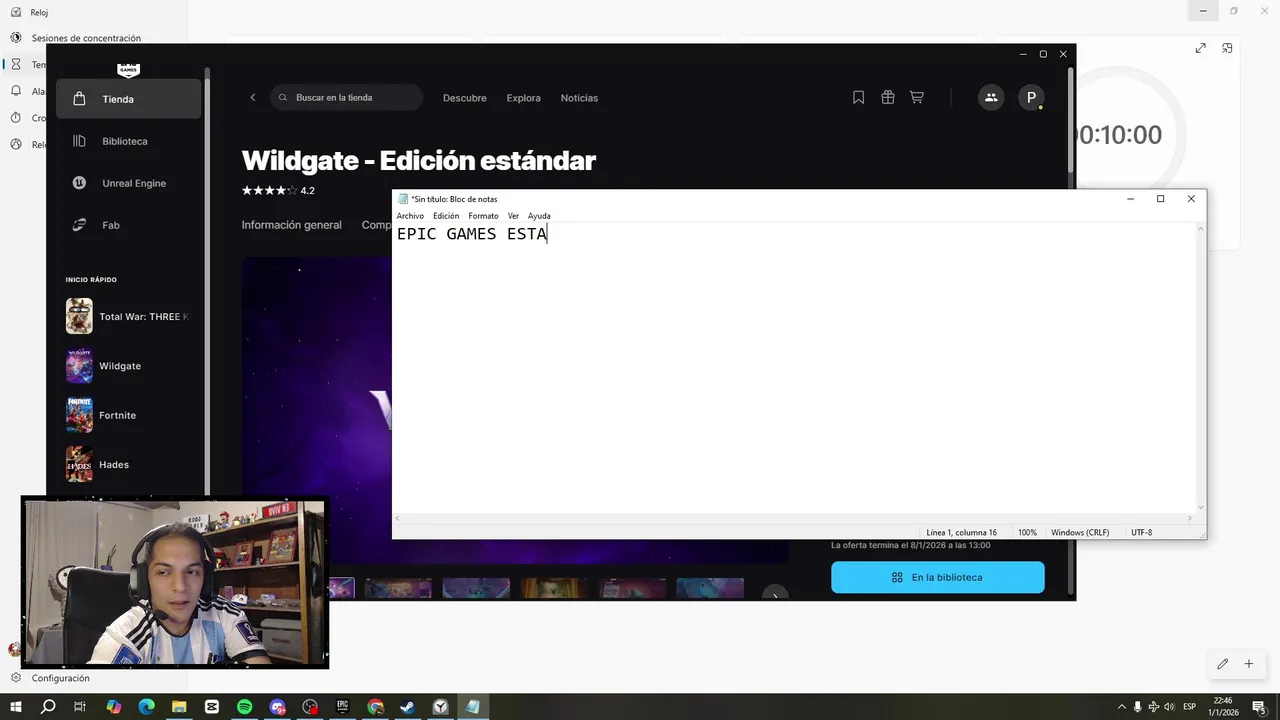Open the Explora store tab

point(523,98)
